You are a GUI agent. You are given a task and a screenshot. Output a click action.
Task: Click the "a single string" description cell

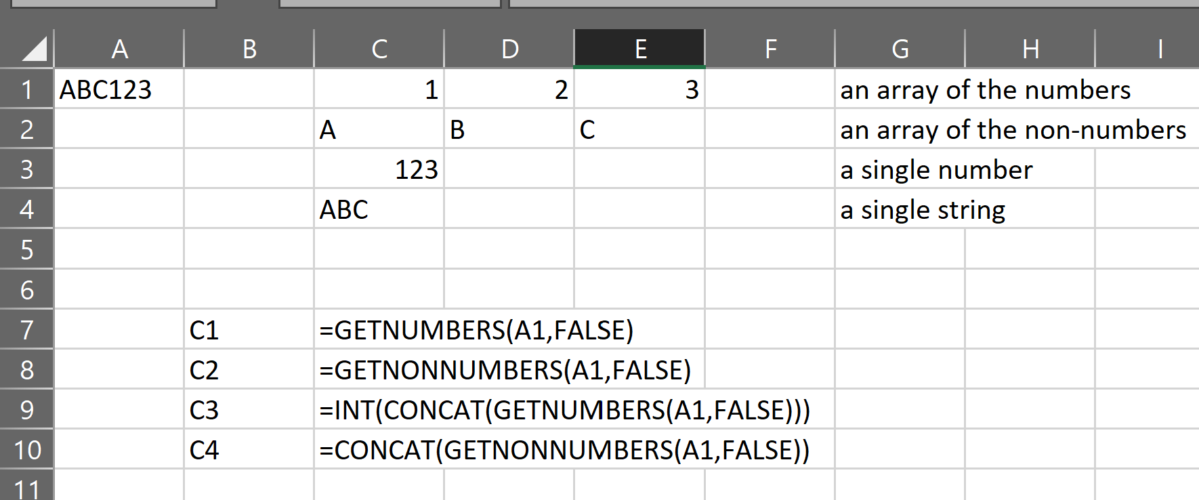(x=922, y=210)
